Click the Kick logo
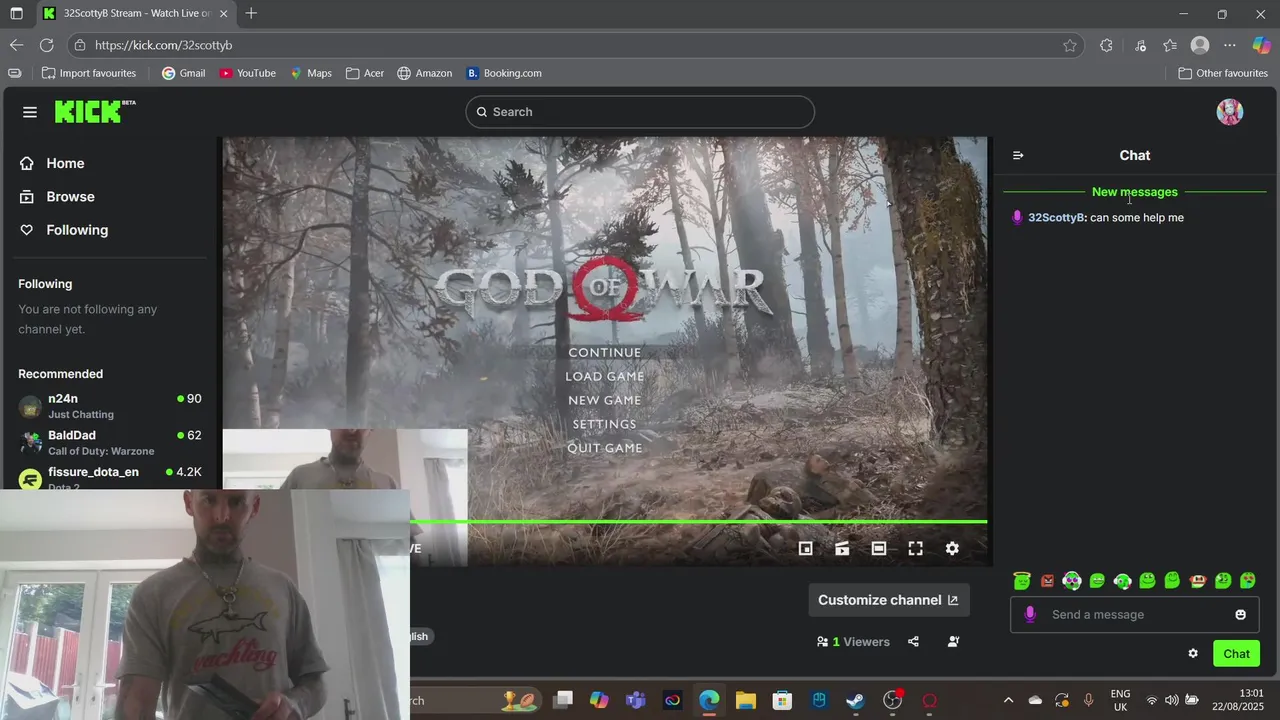1280x720 pixels. click(95, 111)
